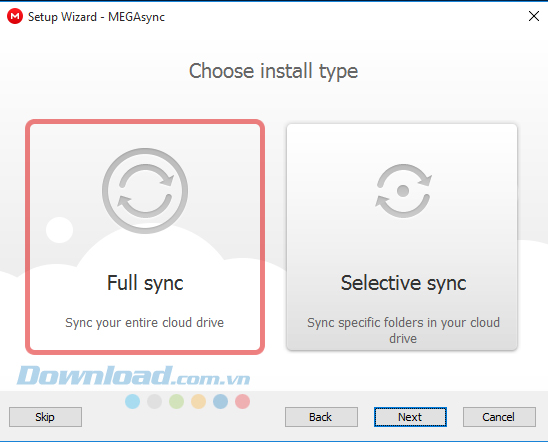Click the green dot
548x442 pixels.
click(x=176, y=401)
